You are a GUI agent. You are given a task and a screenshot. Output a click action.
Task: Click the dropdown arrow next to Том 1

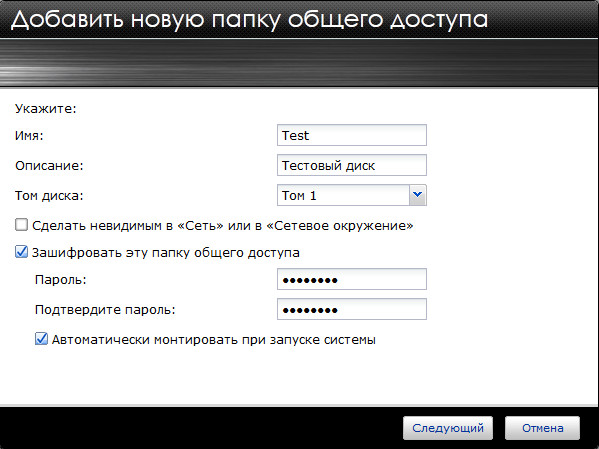coord(418,195)
